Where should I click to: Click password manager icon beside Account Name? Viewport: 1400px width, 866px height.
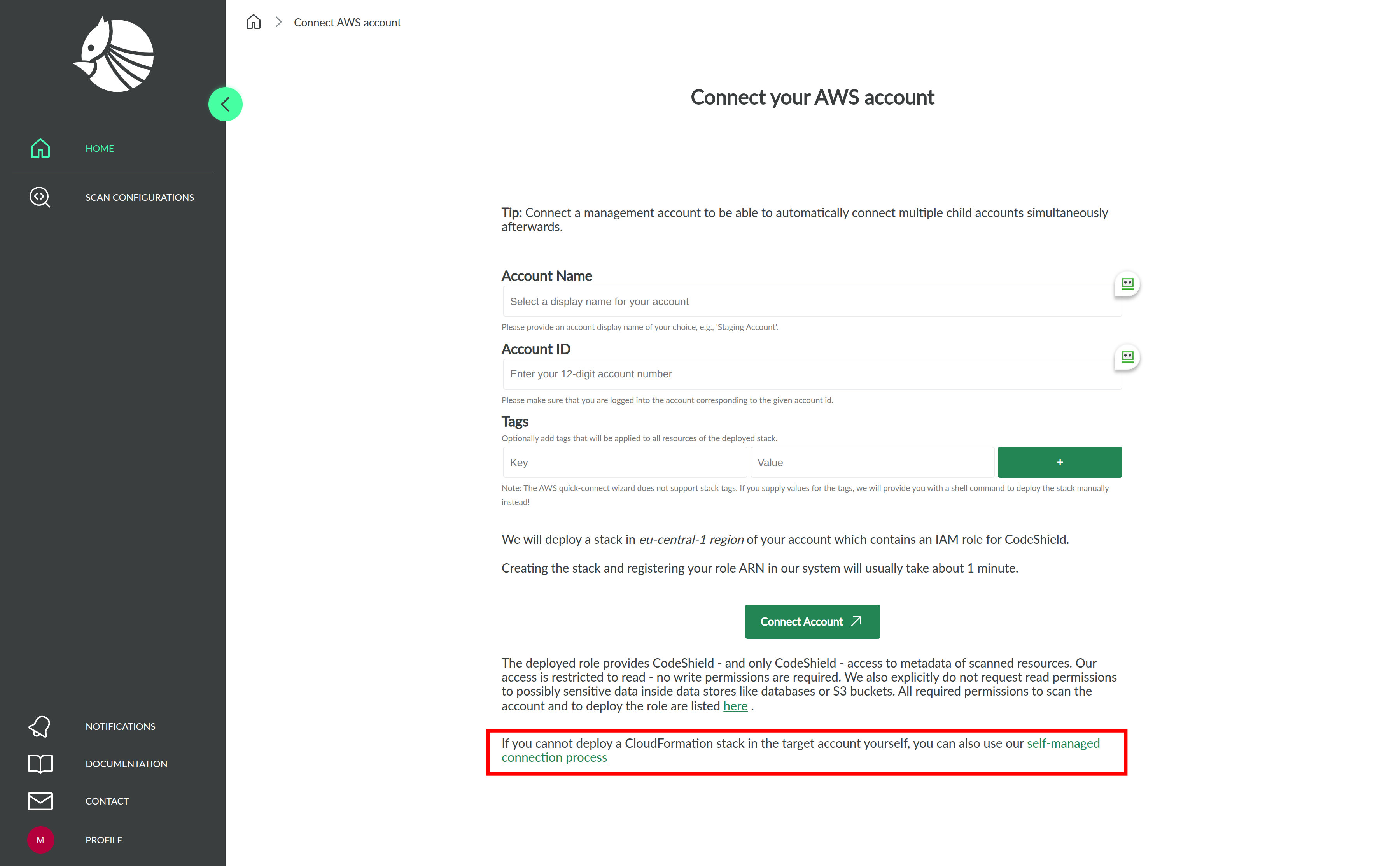[1127, 284]
